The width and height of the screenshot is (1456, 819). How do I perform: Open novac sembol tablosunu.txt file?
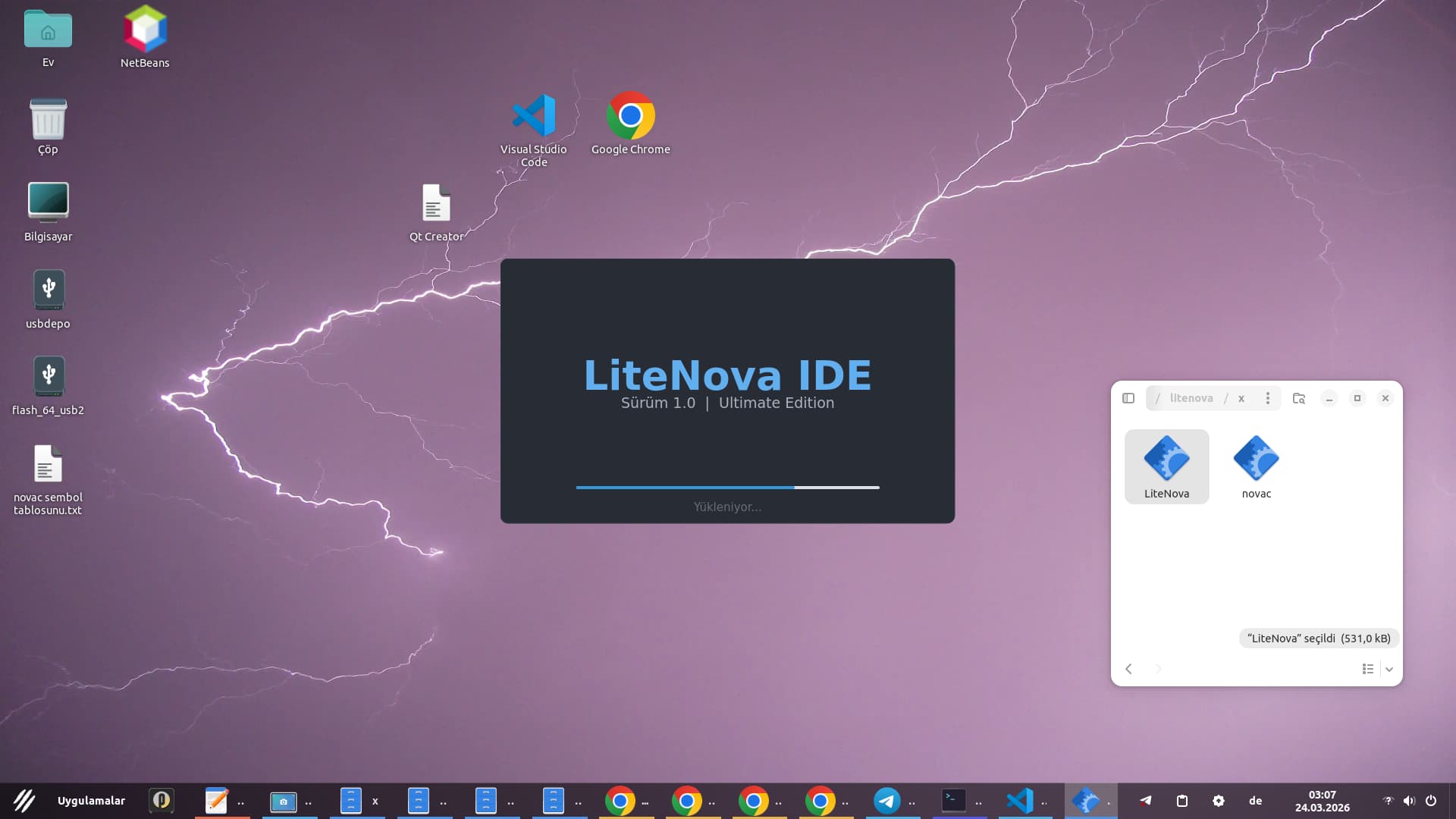47,464
